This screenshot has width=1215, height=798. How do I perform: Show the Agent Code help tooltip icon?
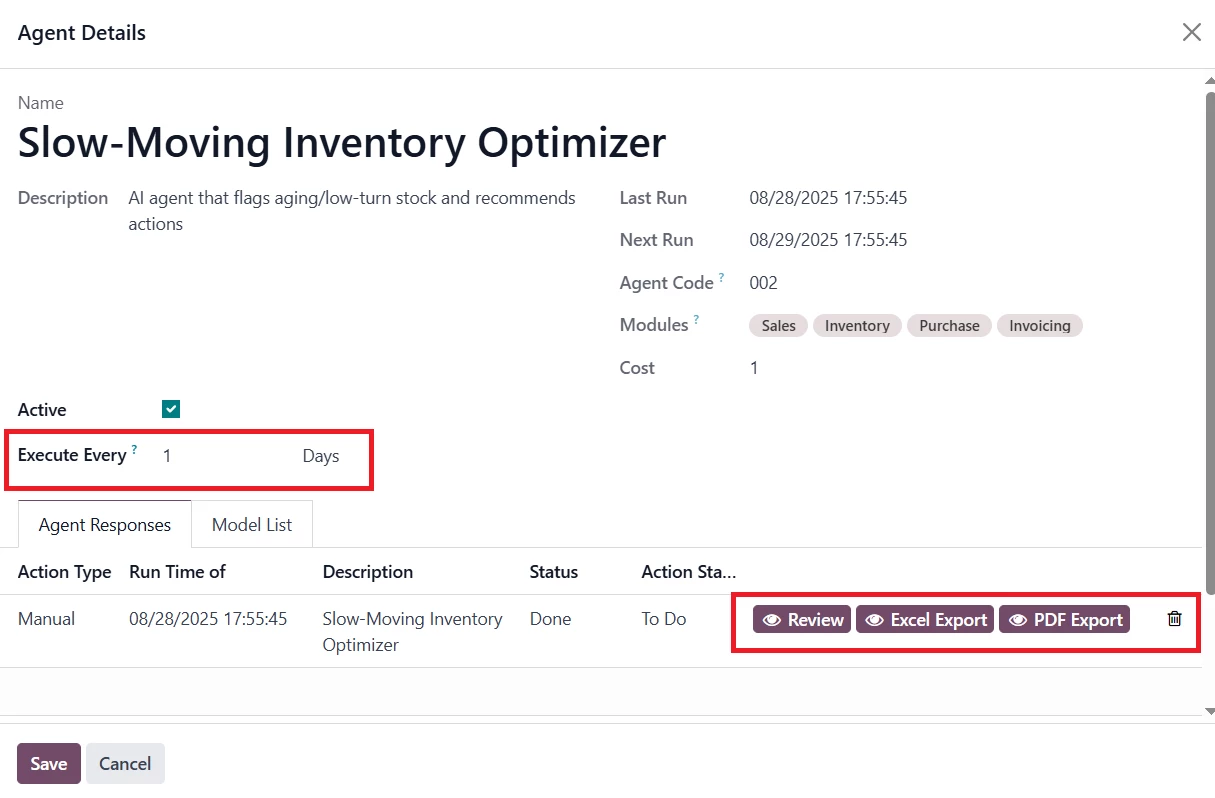pos(721,278)
